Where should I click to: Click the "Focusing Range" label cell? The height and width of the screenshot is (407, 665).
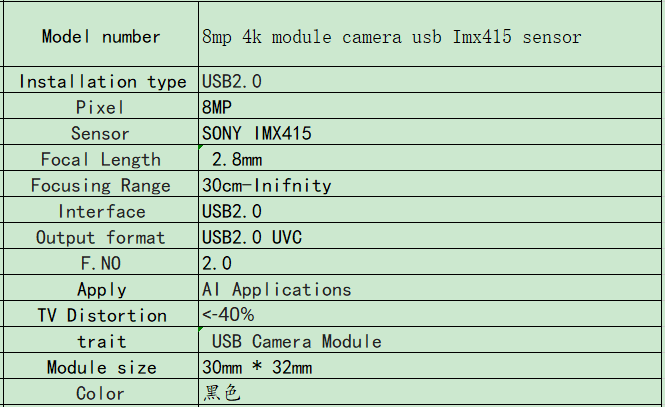[101, 185]
